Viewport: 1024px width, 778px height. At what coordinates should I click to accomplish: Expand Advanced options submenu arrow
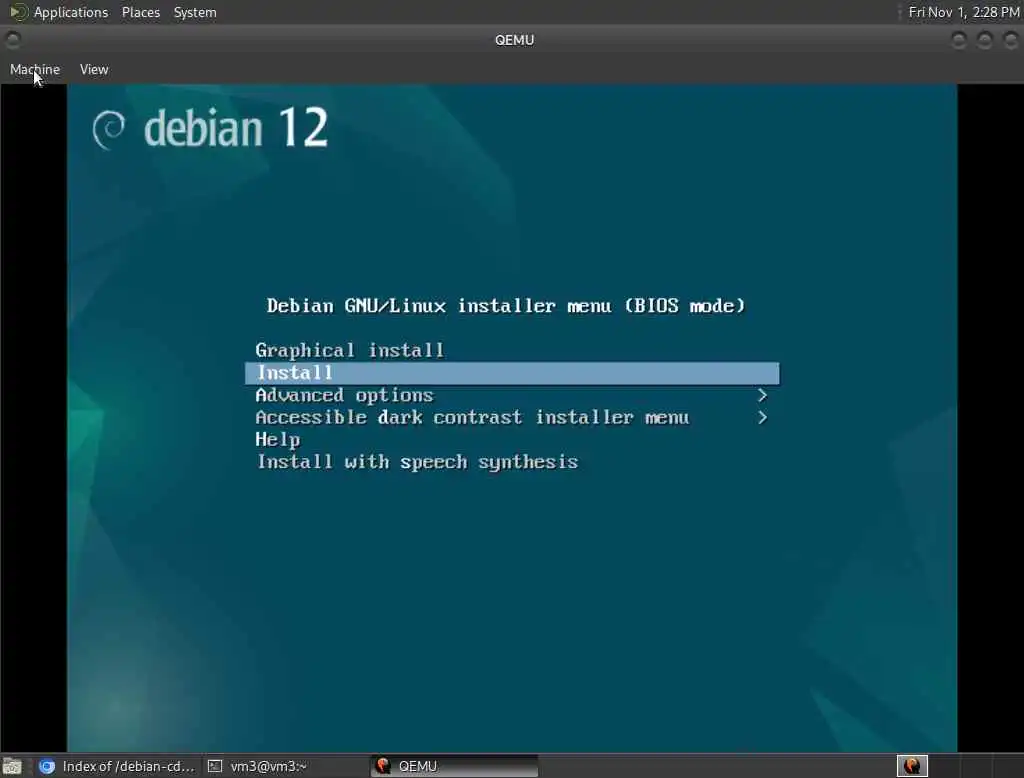tap(761, 395)
